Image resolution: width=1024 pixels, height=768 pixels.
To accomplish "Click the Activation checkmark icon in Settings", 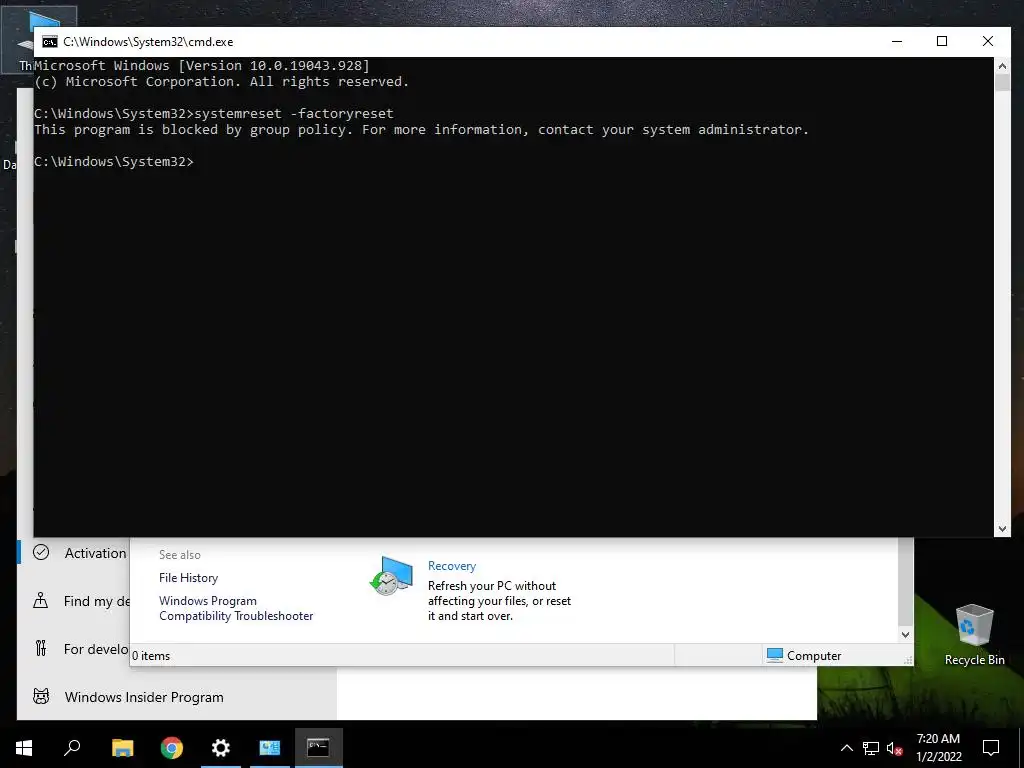I will [x=41, y=552].
